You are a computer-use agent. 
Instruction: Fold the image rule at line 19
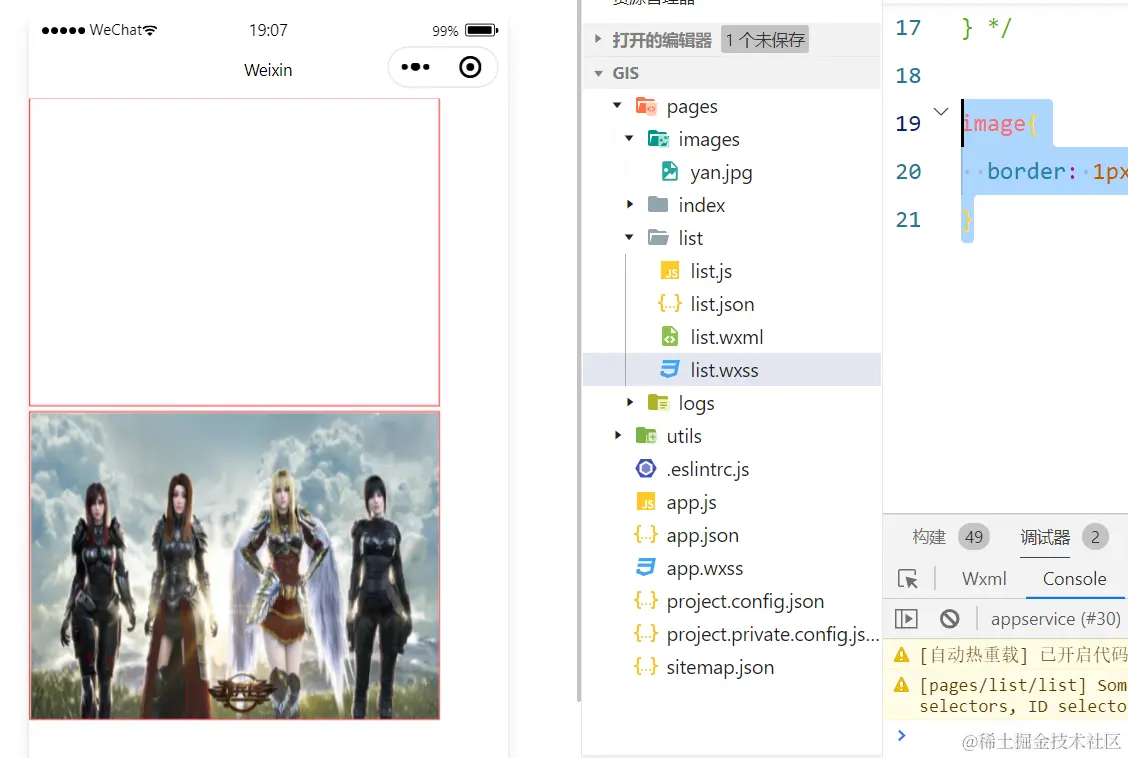[940, 111]
